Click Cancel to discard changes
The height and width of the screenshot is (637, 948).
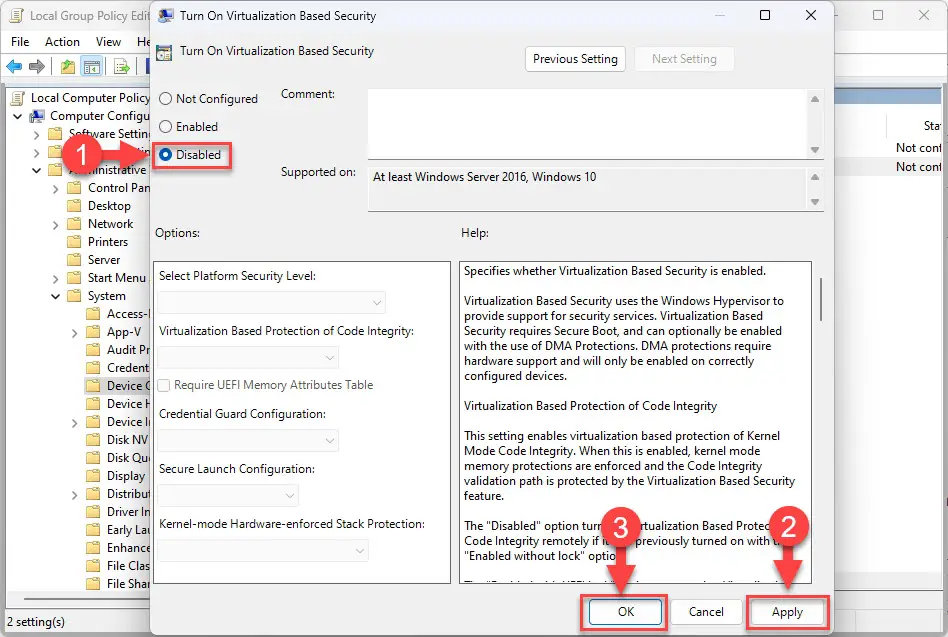[x=706, y=612]
